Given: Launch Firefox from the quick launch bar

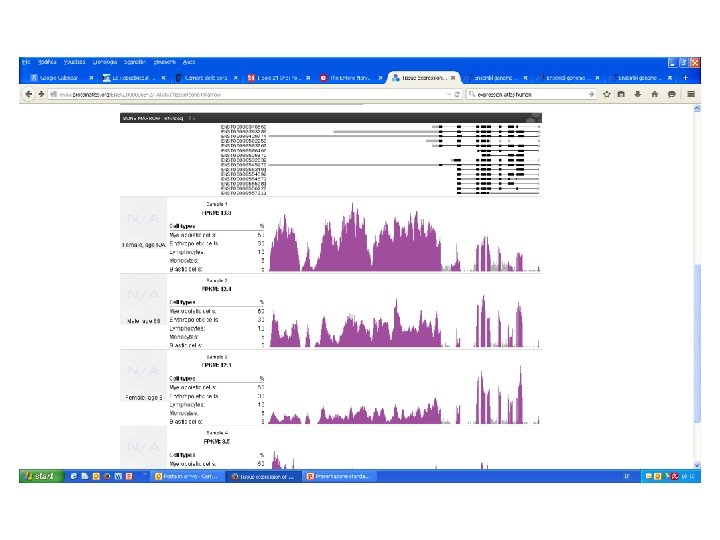Looking at the screenshot, I should tap(107, 476).
